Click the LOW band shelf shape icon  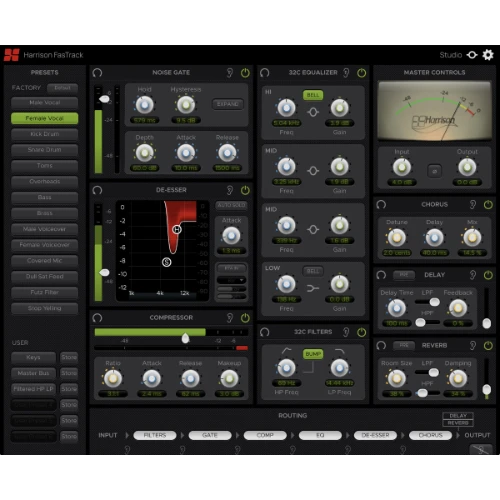pos(313,288)
